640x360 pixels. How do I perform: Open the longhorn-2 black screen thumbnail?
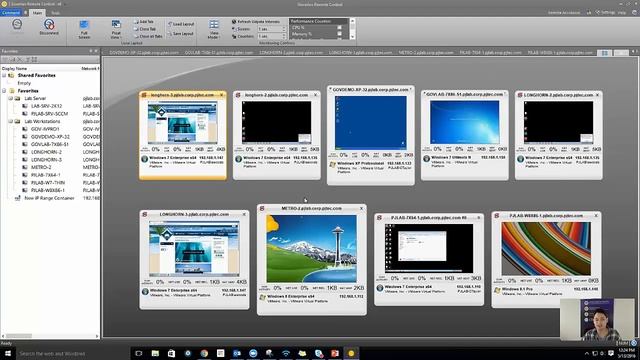click(276, 122)
